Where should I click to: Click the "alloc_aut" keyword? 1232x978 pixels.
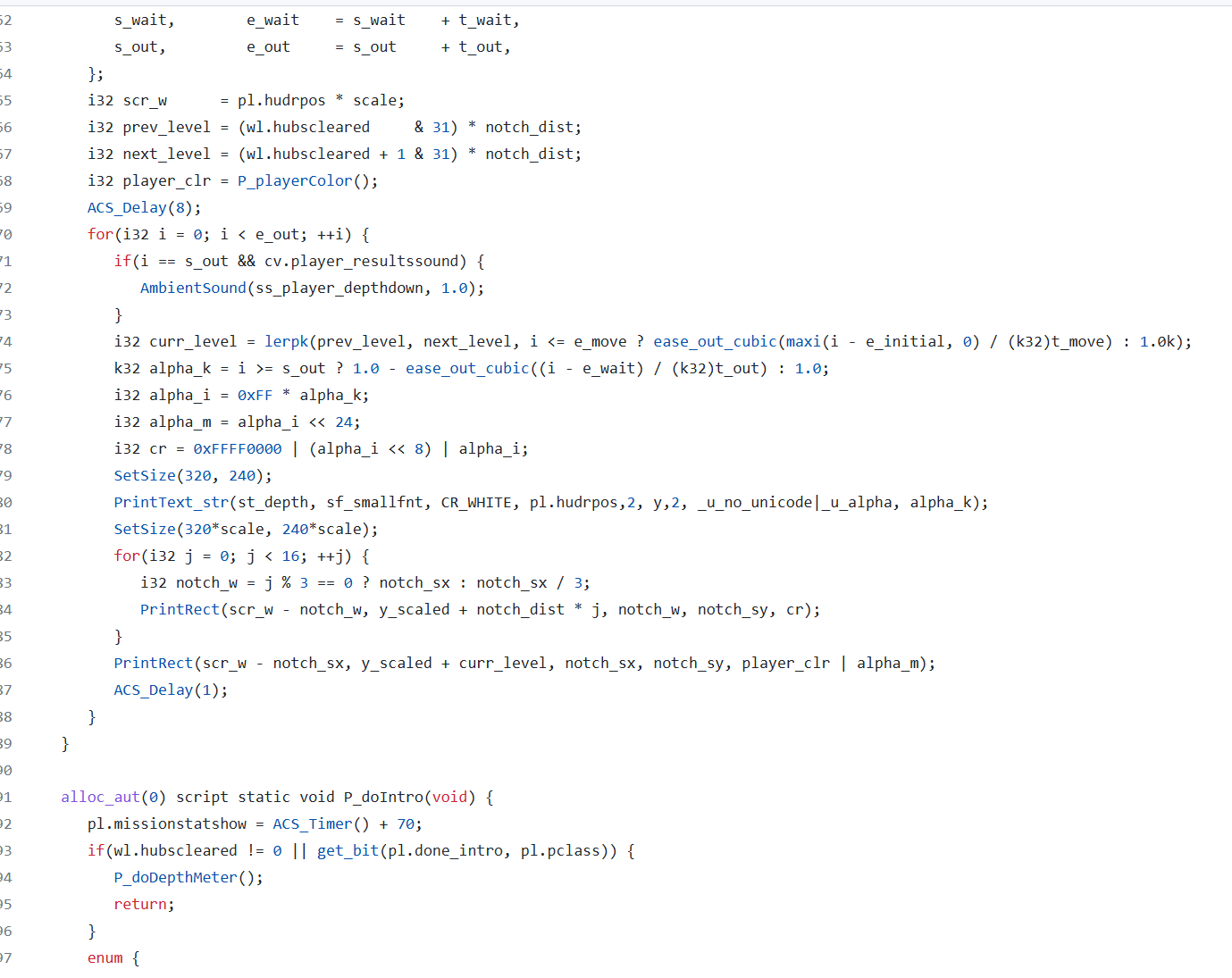(100, 797)
